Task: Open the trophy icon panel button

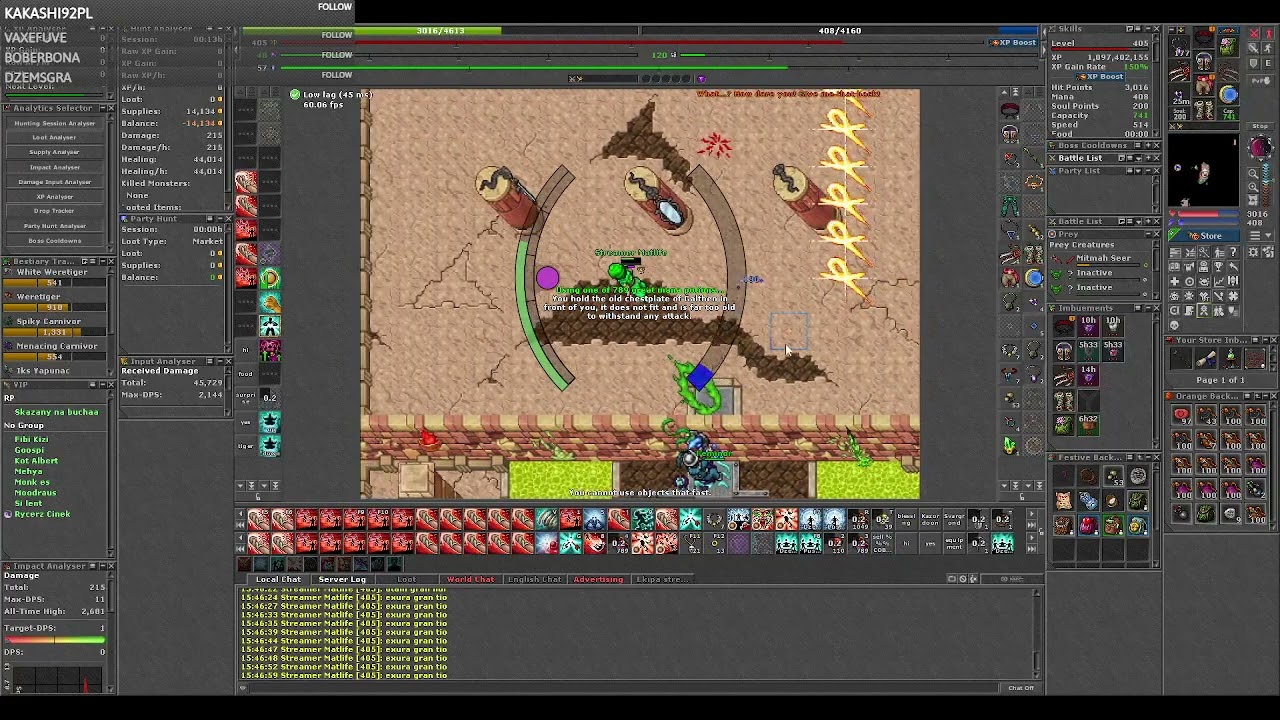Action: point(1218,266)
